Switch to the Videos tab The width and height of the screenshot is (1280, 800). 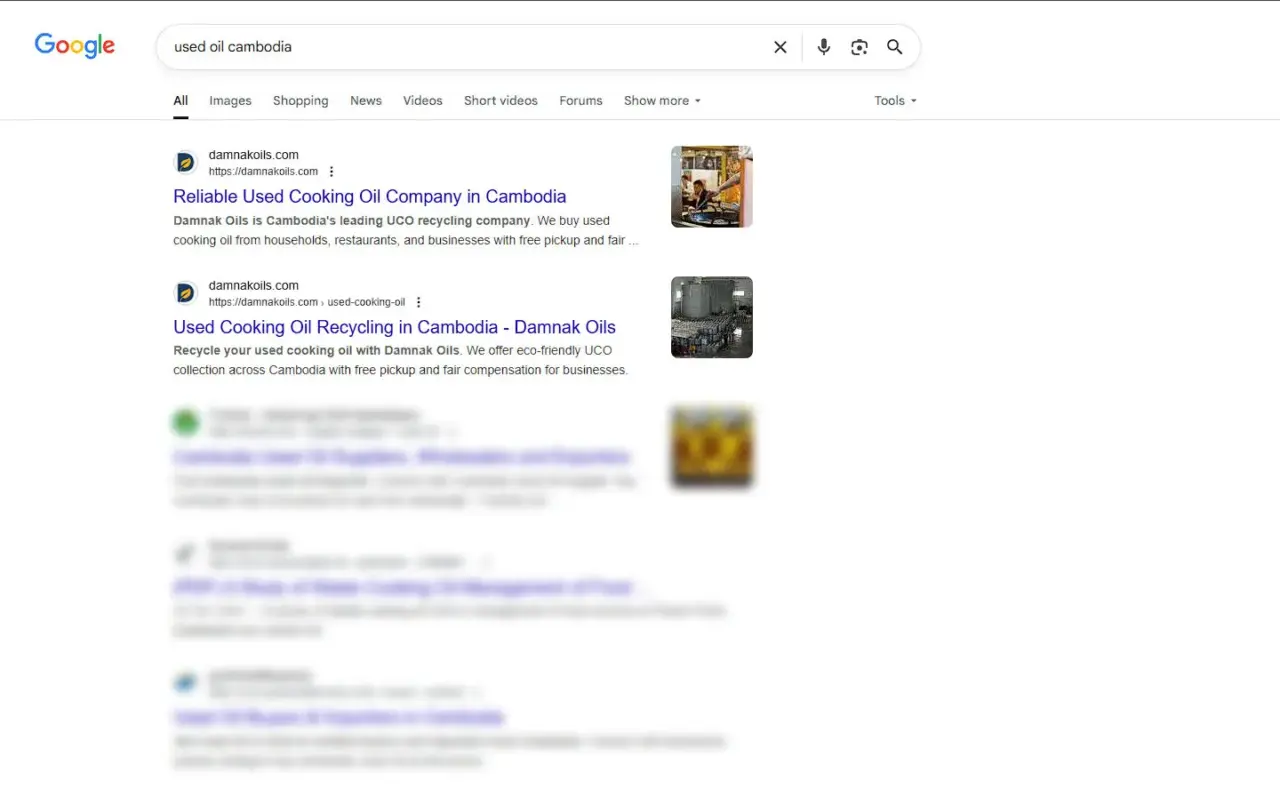point(422,100)
